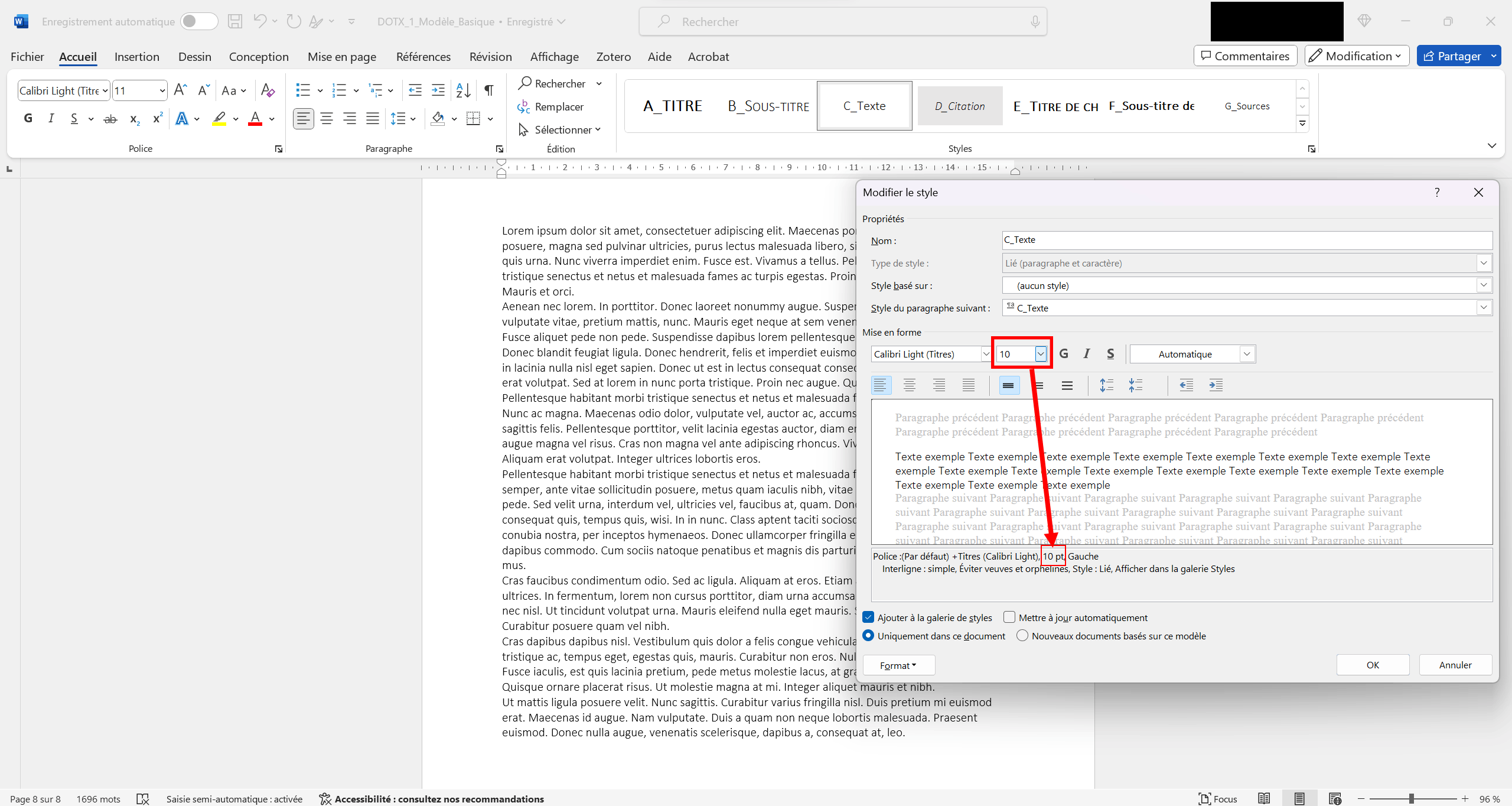Apply italic with the ribbon I button
Image resolution: width=1512 pixels, height=806 pixels.
point(51,118)
